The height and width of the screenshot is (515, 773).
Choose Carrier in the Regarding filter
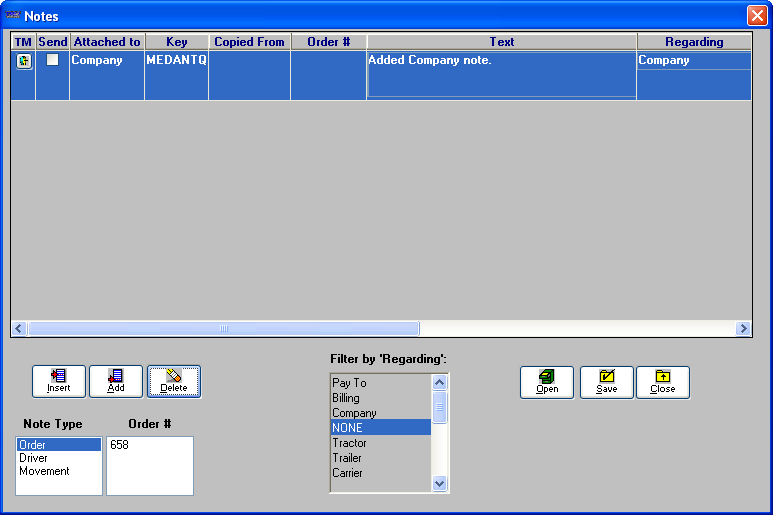click(381, 473)
